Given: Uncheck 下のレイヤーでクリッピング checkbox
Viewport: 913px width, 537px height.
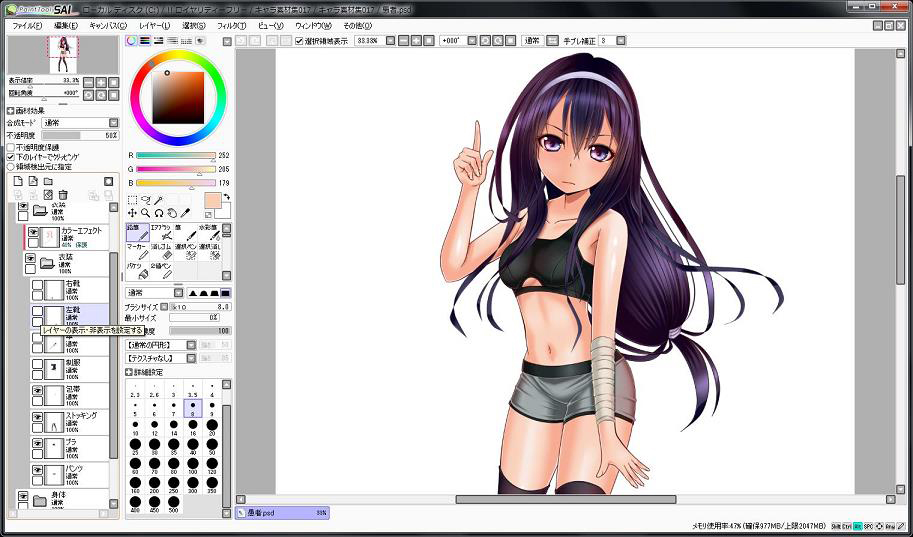Looking at the screenshot, I should pos(11,157).
